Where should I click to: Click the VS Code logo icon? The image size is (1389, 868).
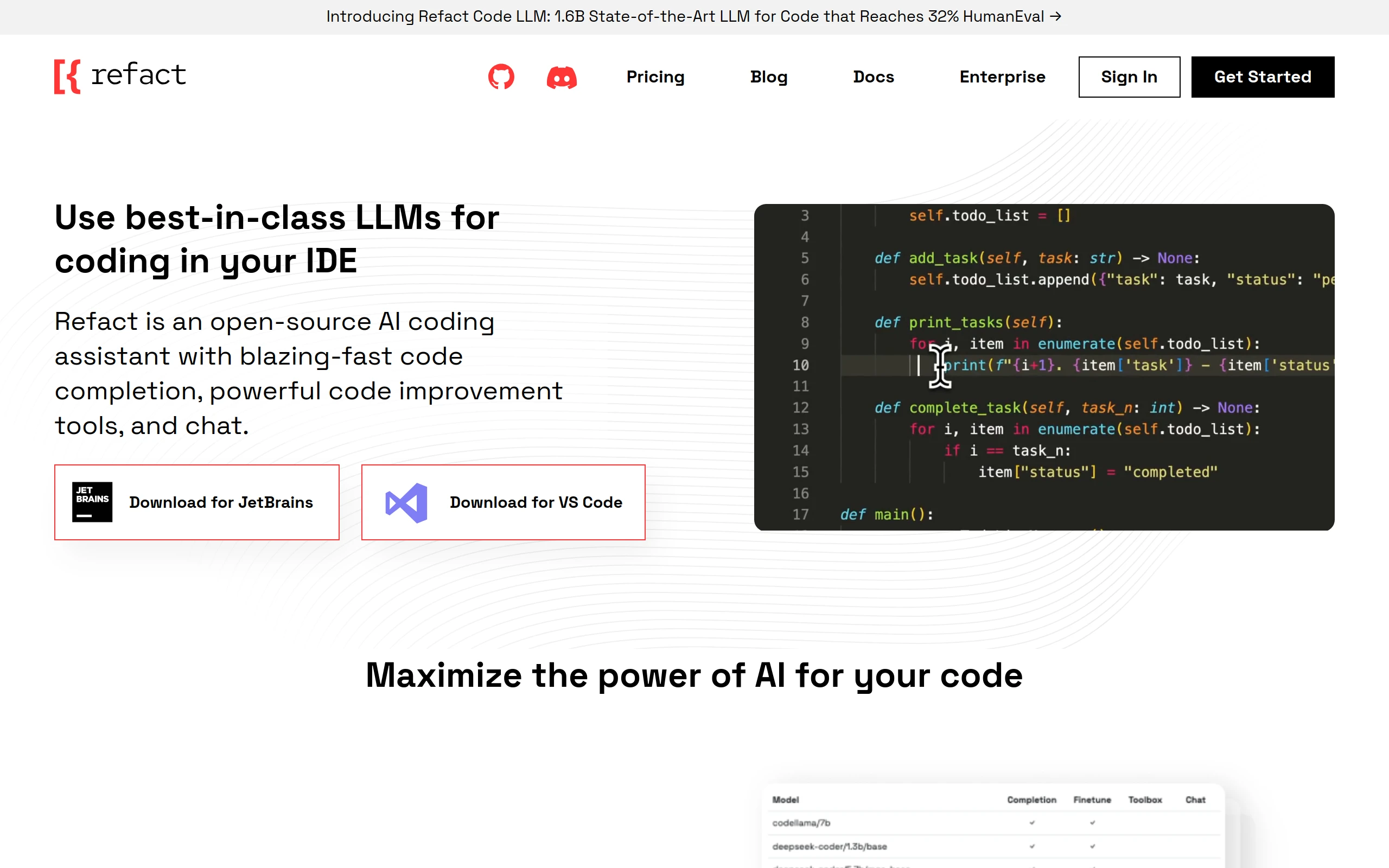point(406,502)
